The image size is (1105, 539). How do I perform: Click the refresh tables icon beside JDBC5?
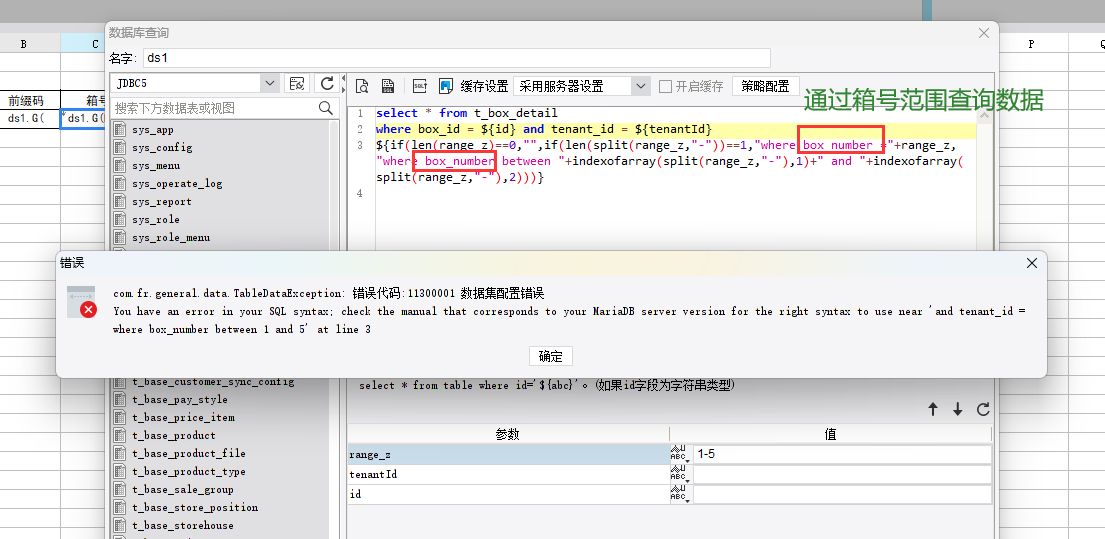pyautogui.click(x=327, y=83)
